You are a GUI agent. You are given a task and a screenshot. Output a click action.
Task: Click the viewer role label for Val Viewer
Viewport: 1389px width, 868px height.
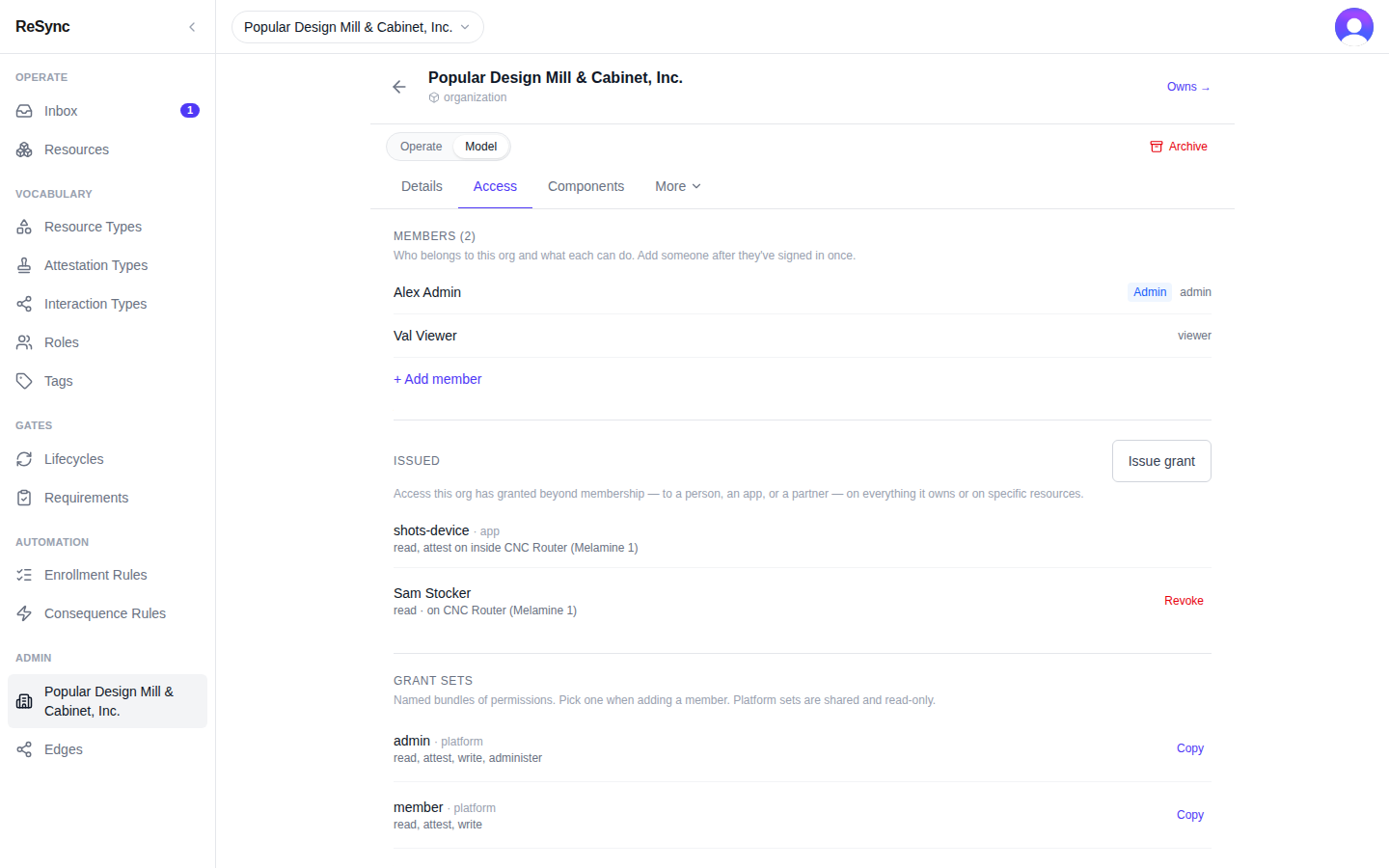click(x=1194, y=336)
